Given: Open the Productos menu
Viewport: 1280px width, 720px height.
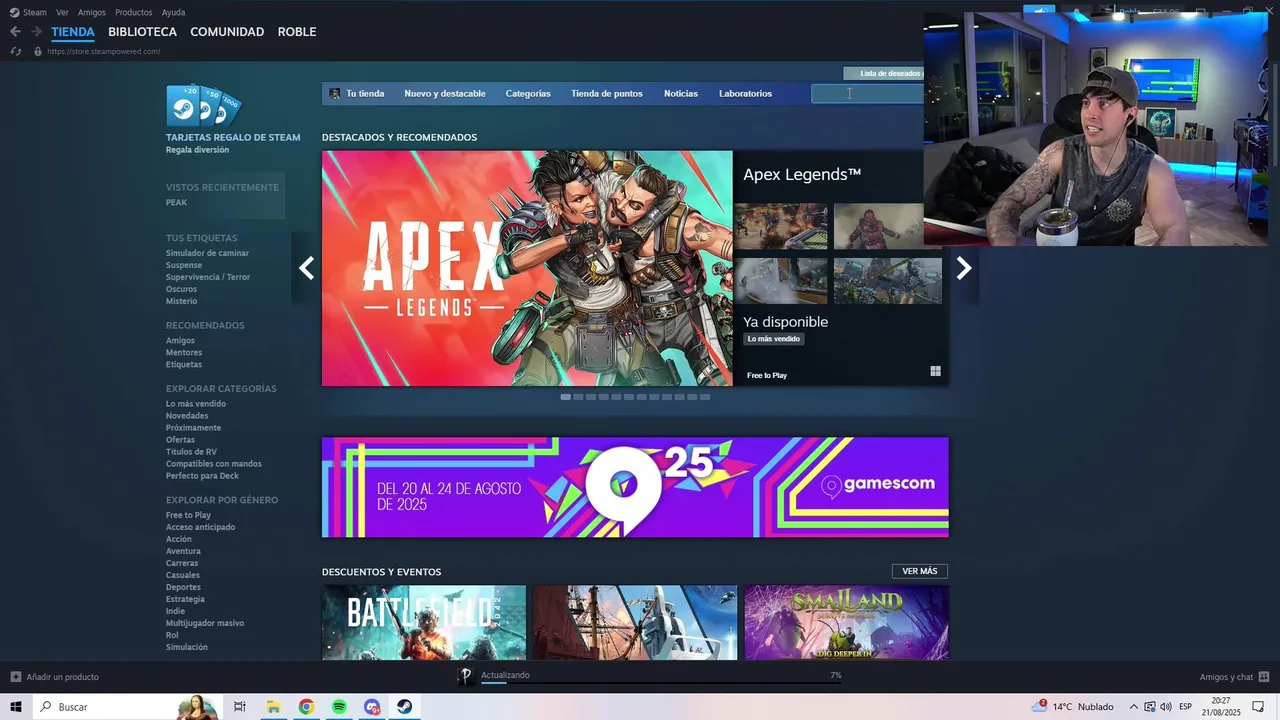Looking at the screenshot, I should coord(134,12).
